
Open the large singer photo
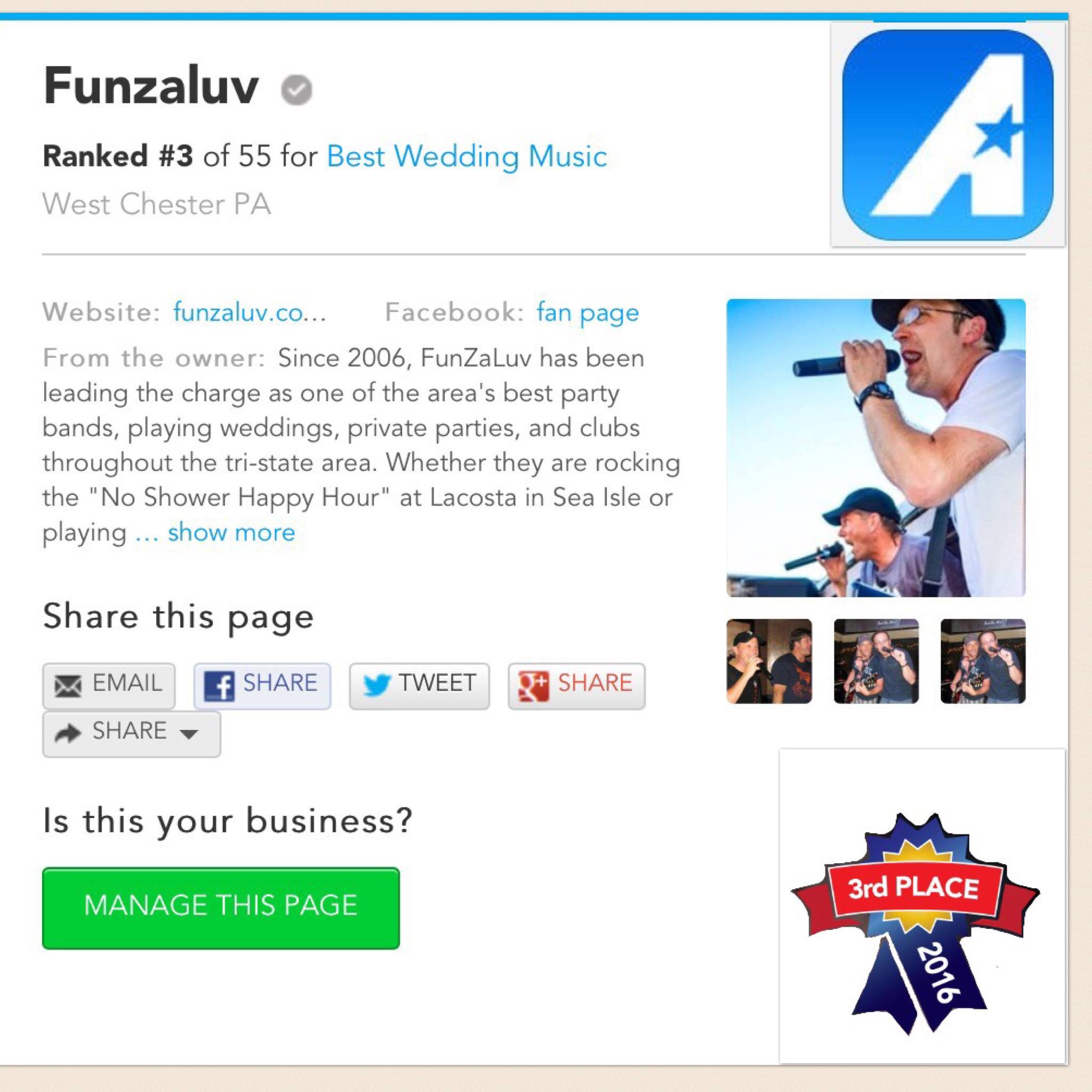pyautogui.click(x=876, y=448)
